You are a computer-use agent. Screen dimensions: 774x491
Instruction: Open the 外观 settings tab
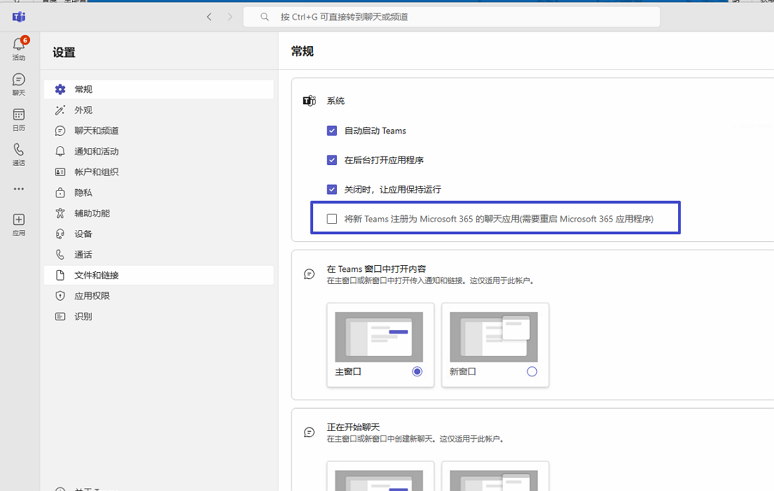point(158,110)
